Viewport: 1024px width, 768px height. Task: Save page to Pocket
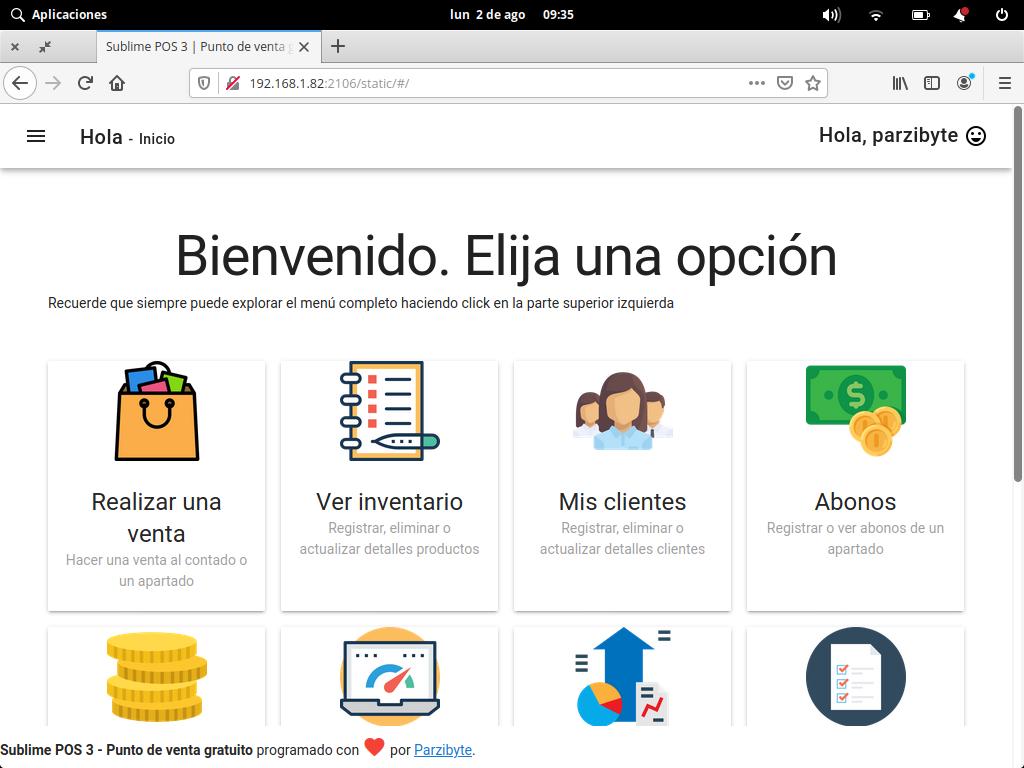[x=785, y=83]
